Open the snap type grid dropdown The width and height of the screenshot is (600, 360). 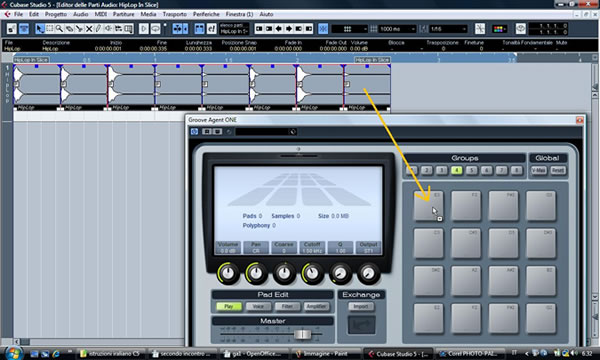click(x=349, y=29)
